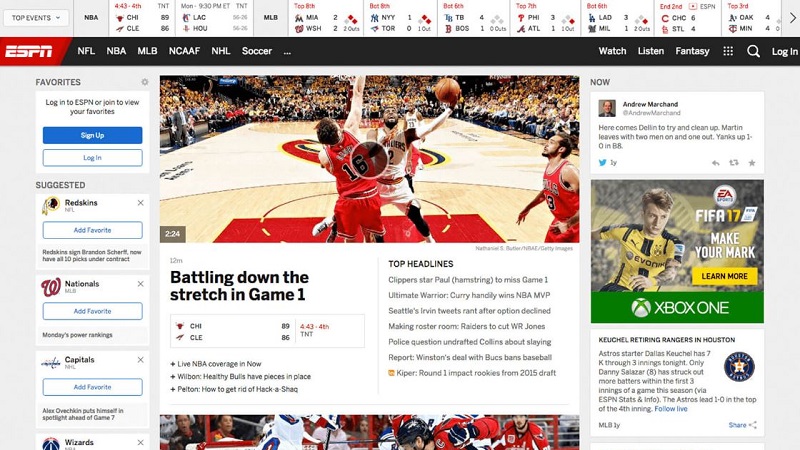
Task: Dismiss the Nationals suggestion
Action: pyautogui.click(x=140, y=284)
